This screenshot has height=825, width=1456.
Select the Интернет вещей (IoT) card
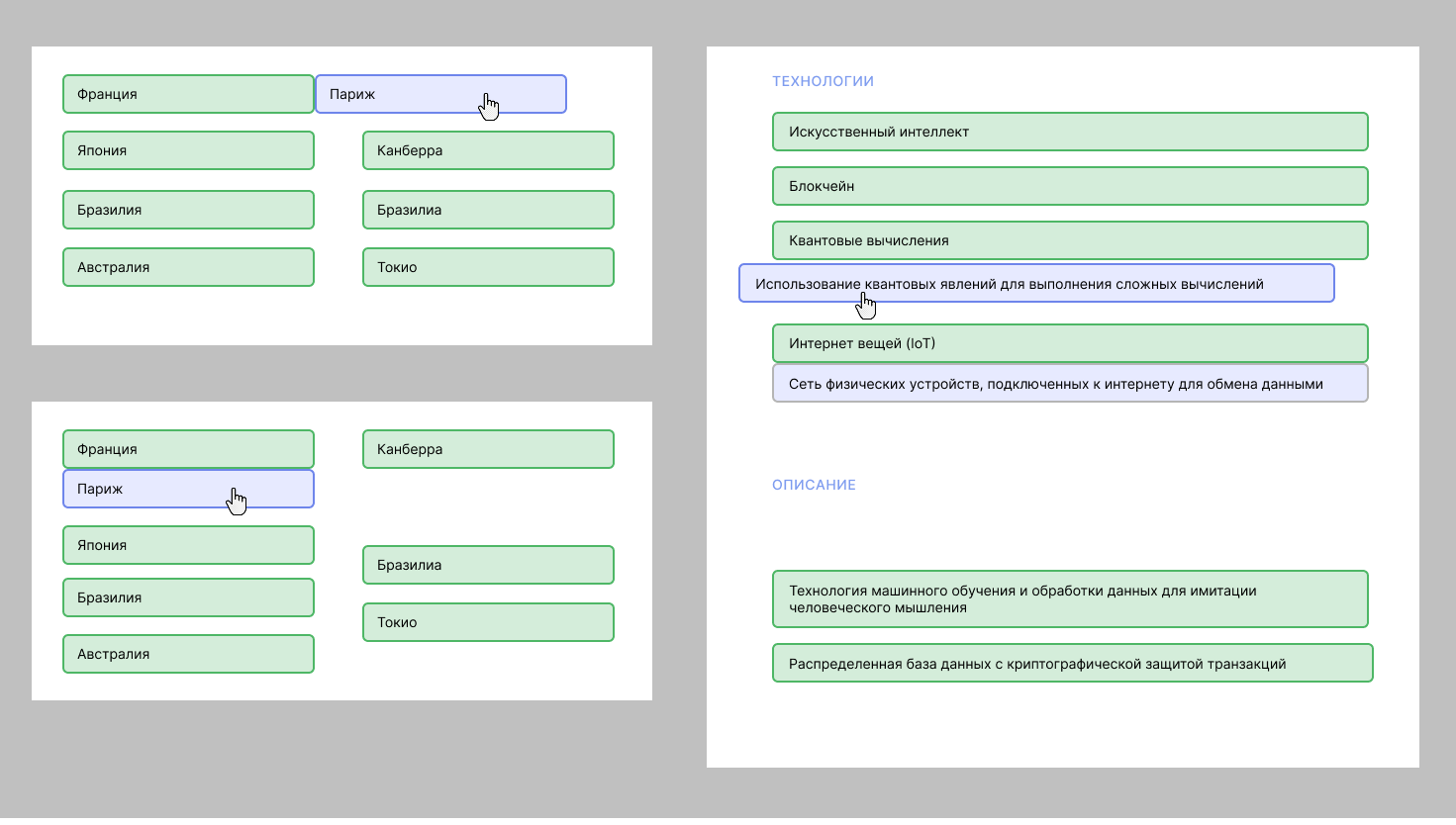click(1069, 343)
